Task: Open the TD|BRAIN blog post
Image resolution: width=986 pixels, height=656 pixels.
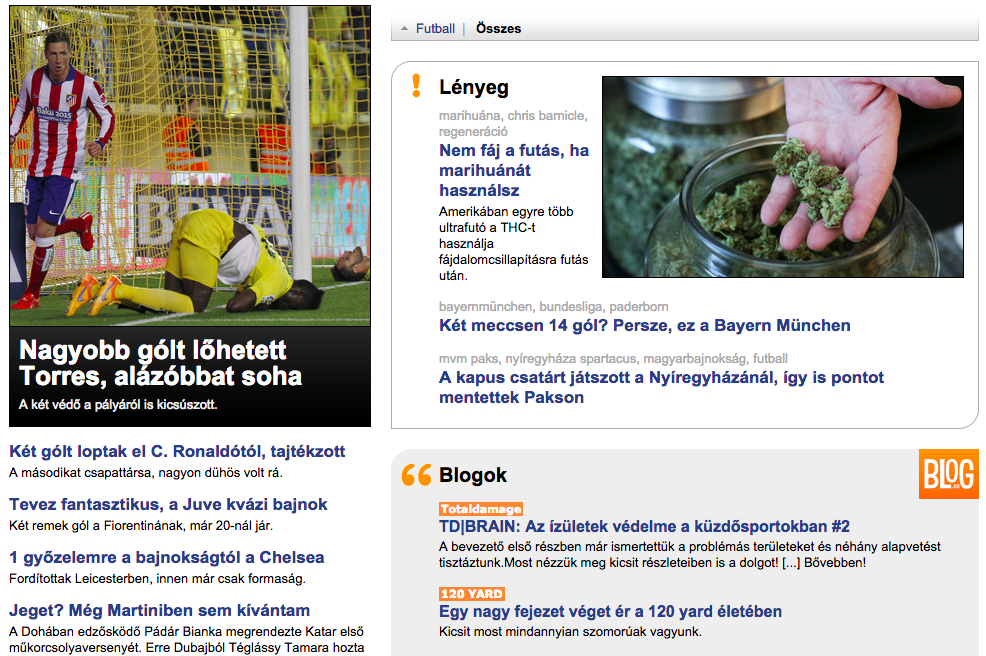Action: click(644, 526)
